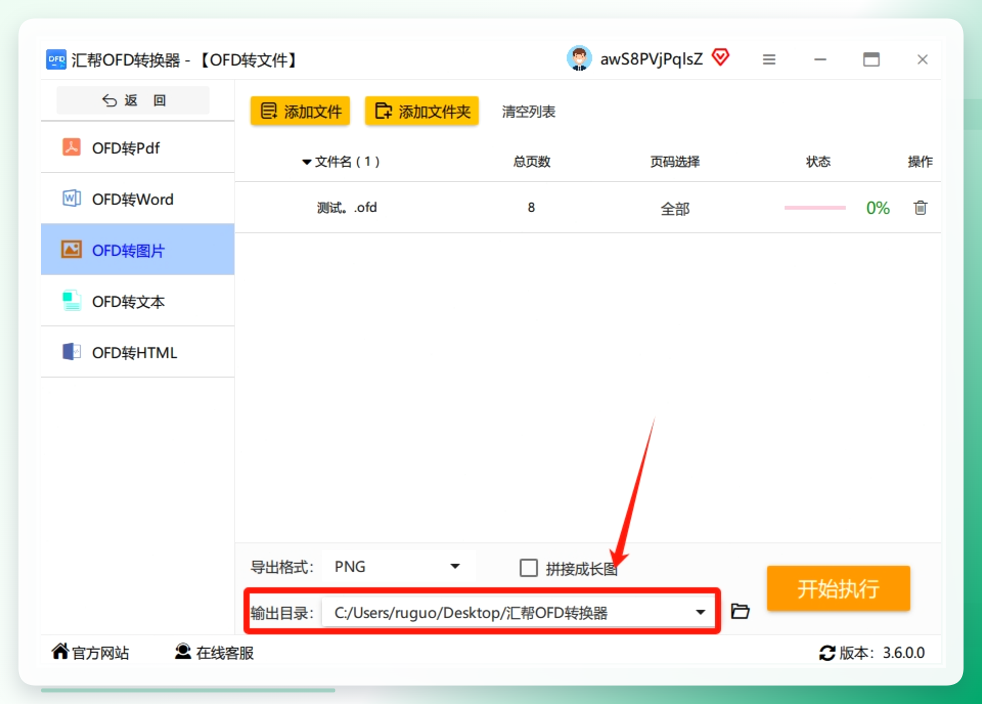Select OFD转HTML in sidebar
Viewport: 982px width, 704px height.
click(138, 352)
